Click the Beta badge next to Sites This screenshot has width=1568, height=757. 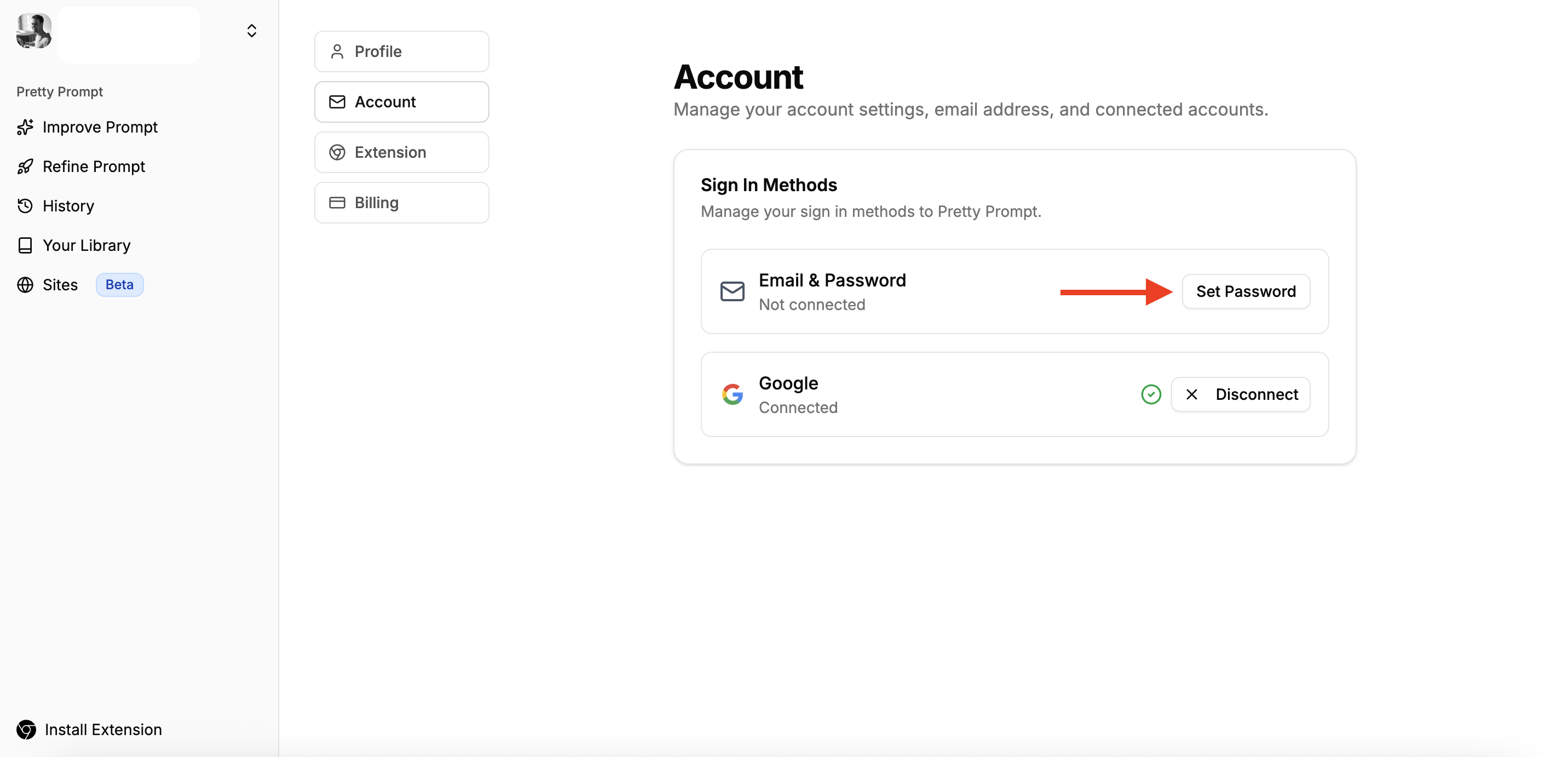119,284
